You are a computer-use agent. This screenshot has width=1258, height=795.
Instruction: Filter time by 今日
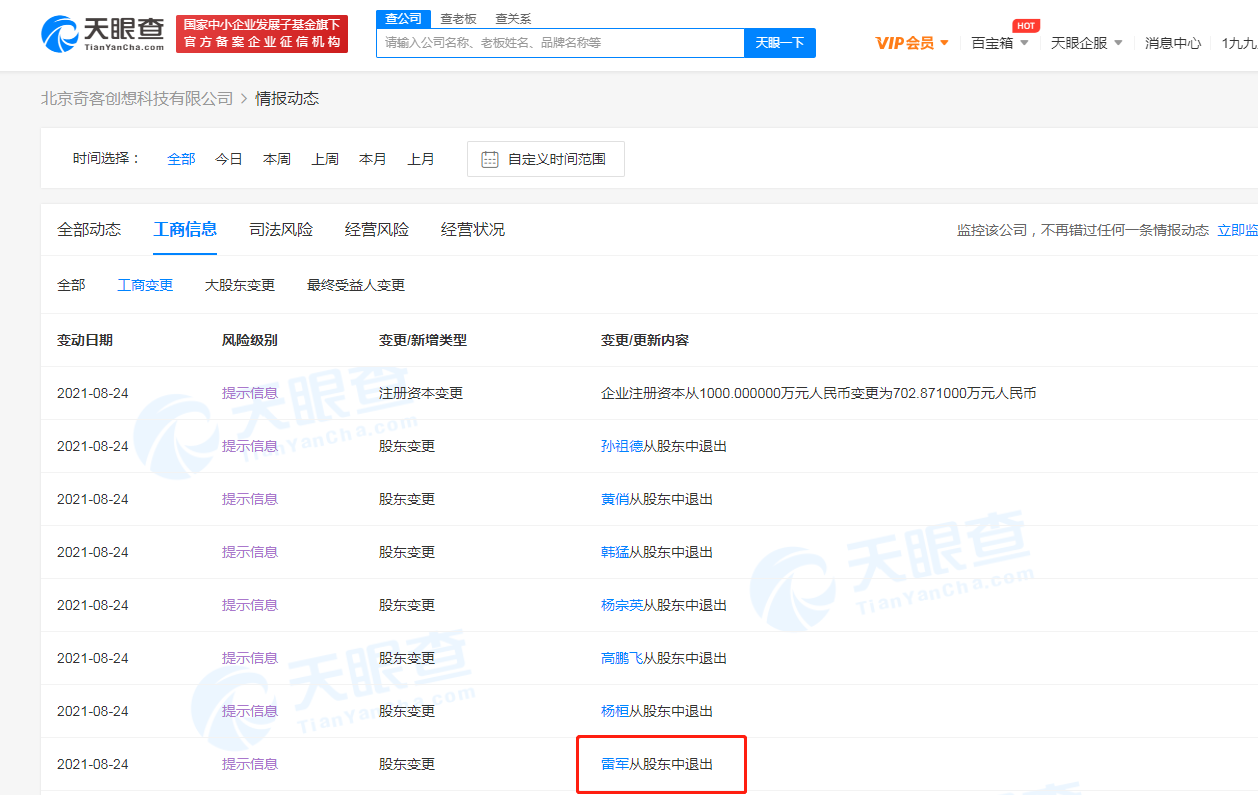pos(229,159)
